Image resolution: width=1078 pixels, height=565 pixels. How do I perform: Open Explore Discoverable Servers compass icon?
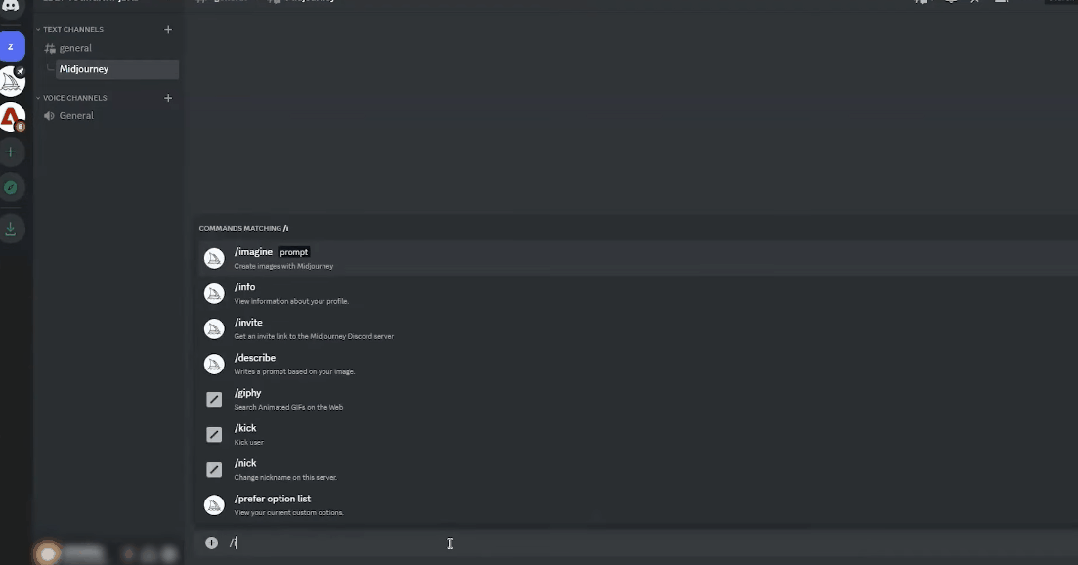(11, 188)
